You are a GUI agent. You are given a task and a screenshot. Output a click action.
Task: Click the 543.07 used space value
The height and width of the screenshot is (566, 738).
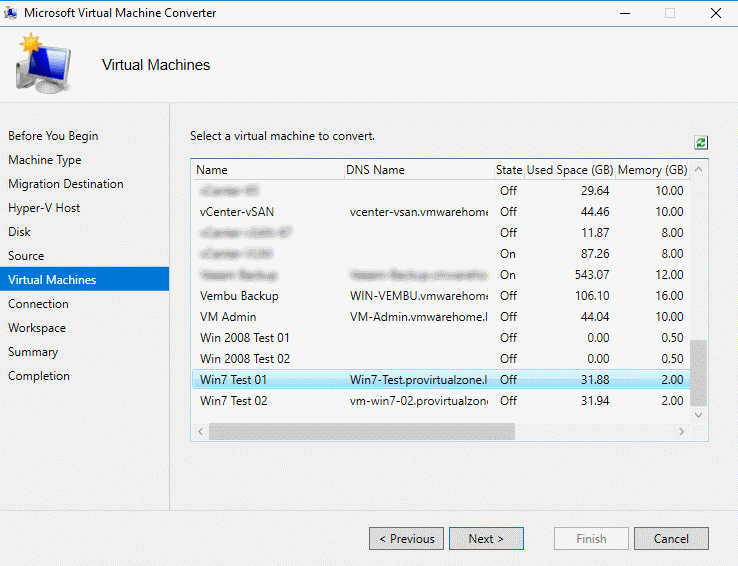point(592,275)
